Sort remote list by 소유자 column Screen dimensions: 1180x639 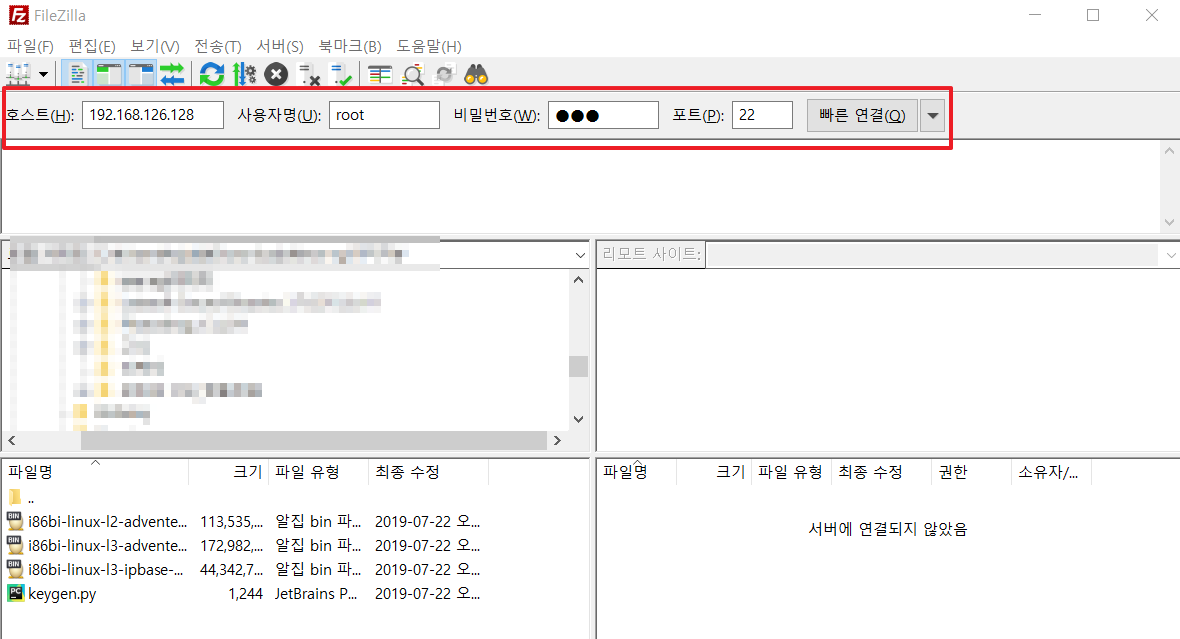1051,472
